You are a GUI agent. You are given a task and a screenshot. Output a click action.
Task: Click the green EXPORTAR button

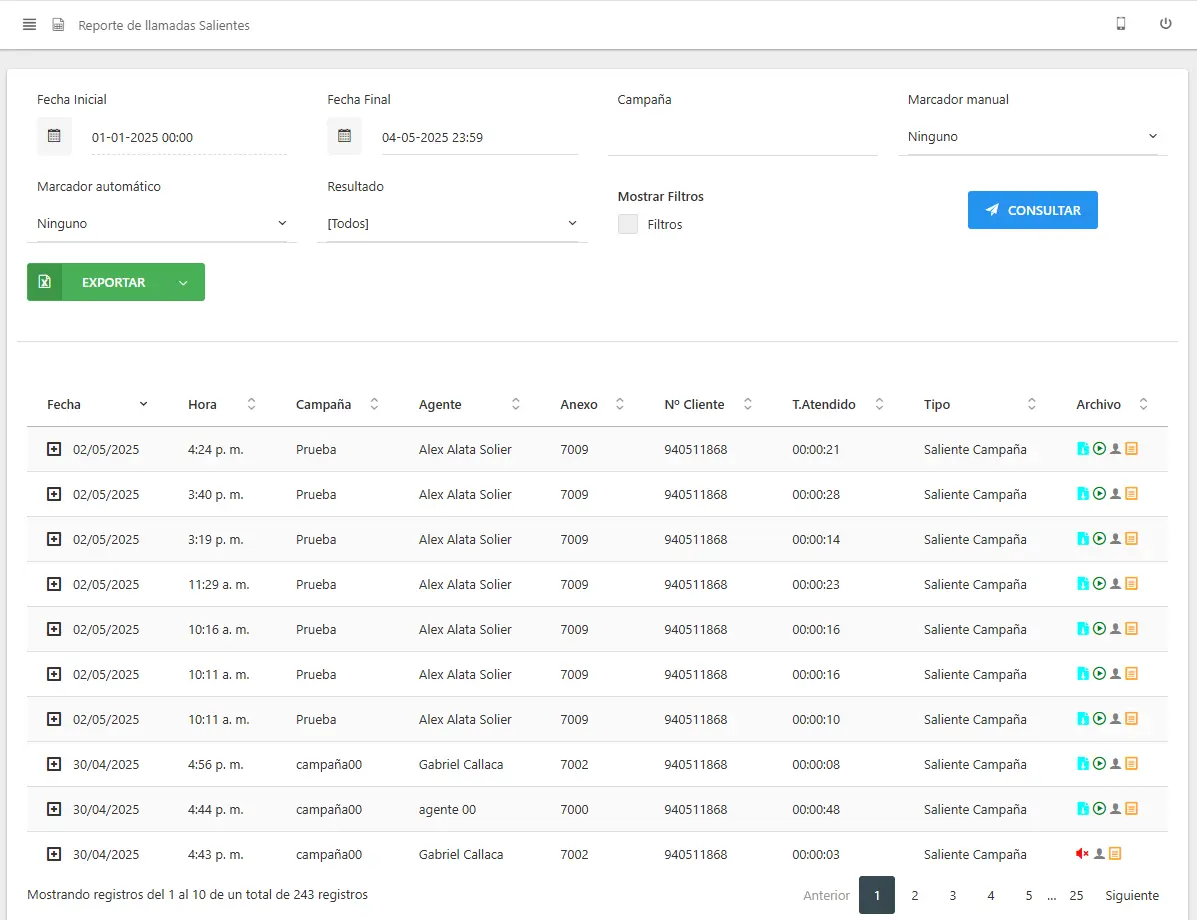[x=115, y=282]
